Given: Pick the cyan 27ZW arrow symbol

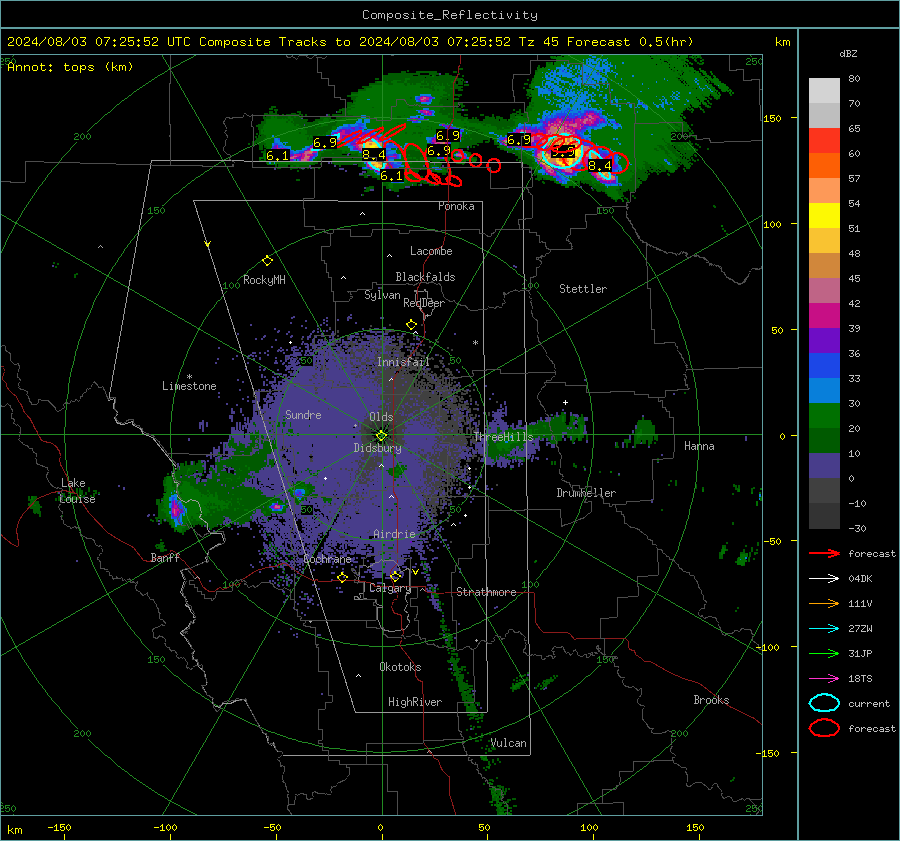Looking at the screenshot, I should [824, 629].
